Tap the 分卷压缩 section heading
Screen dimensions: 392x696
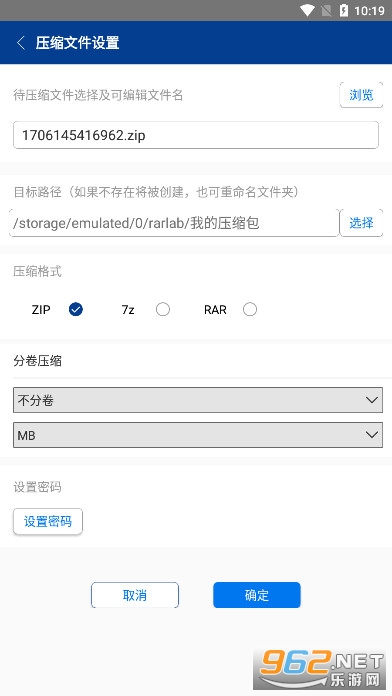[x=37, y=361]
